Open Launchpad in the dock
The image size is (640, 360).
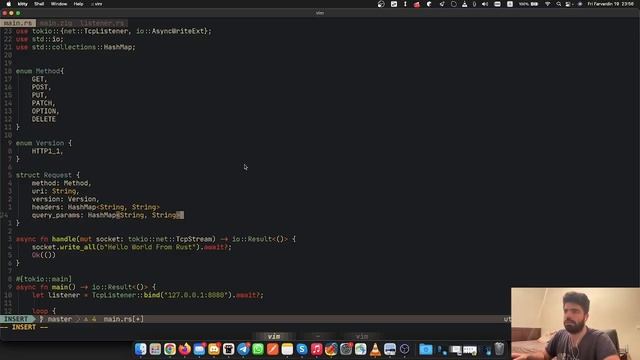pyautogui.click(x=155, y=349)
